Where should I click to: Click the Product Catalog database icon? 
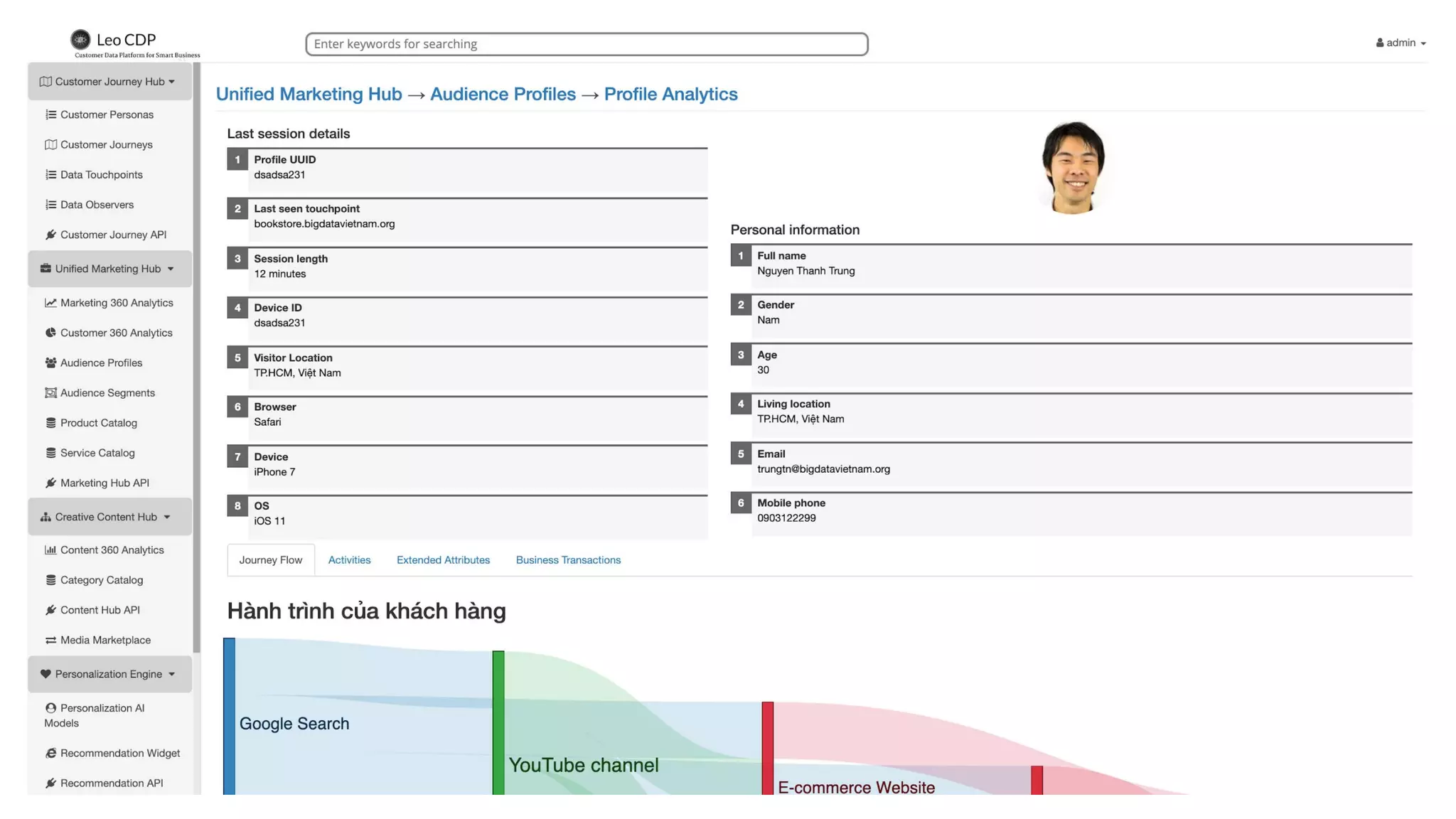click(x=50, y=423)
